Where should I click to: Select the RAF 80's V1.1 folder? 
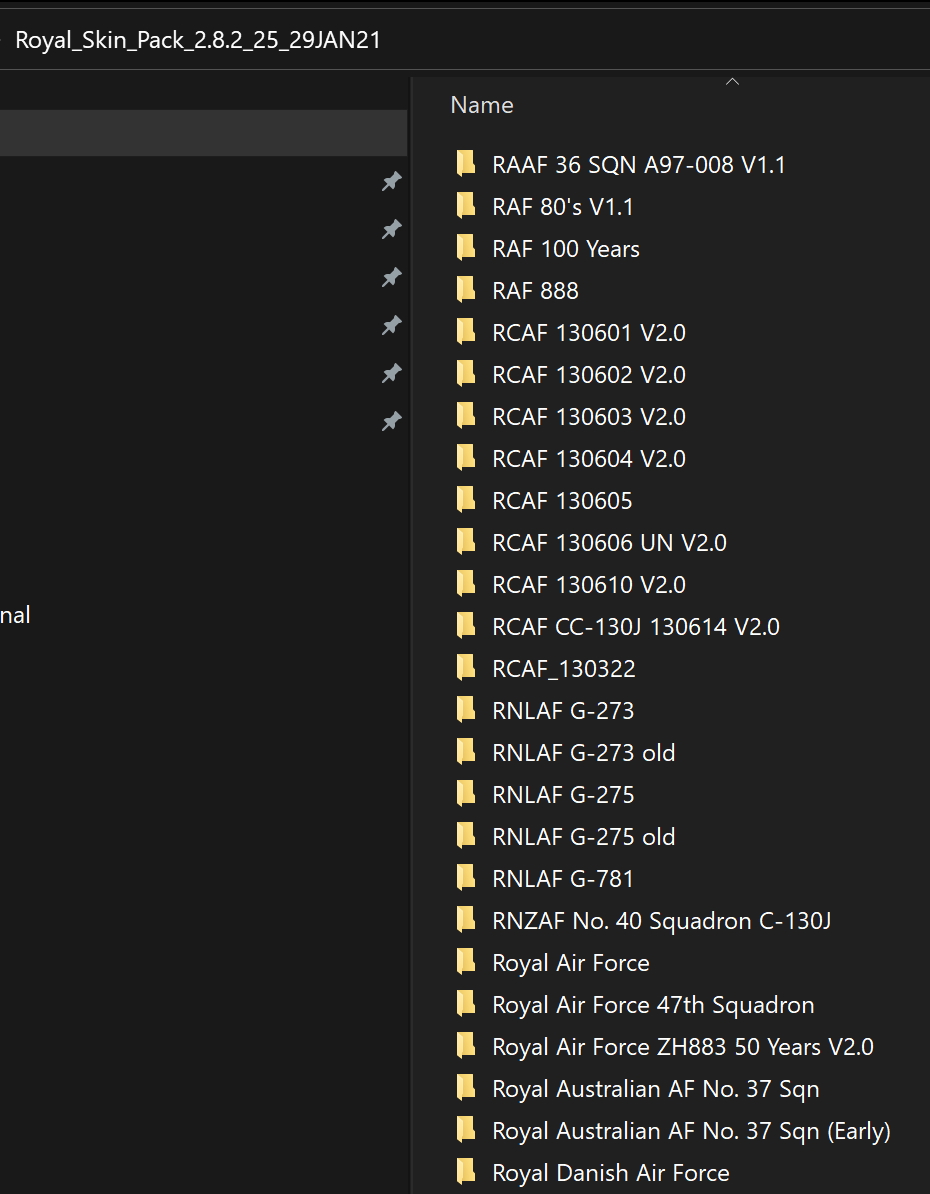(563, 207)
